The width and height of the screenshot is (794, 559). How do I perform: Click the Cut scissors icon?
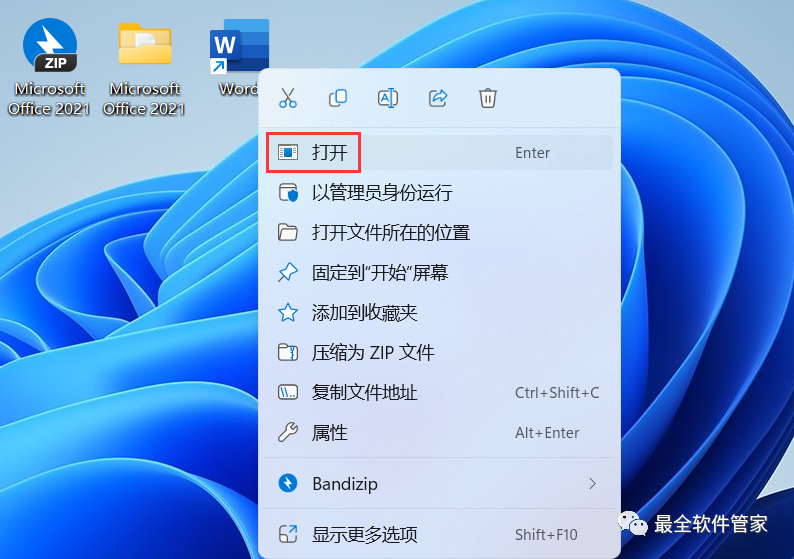tap(288, 98)
